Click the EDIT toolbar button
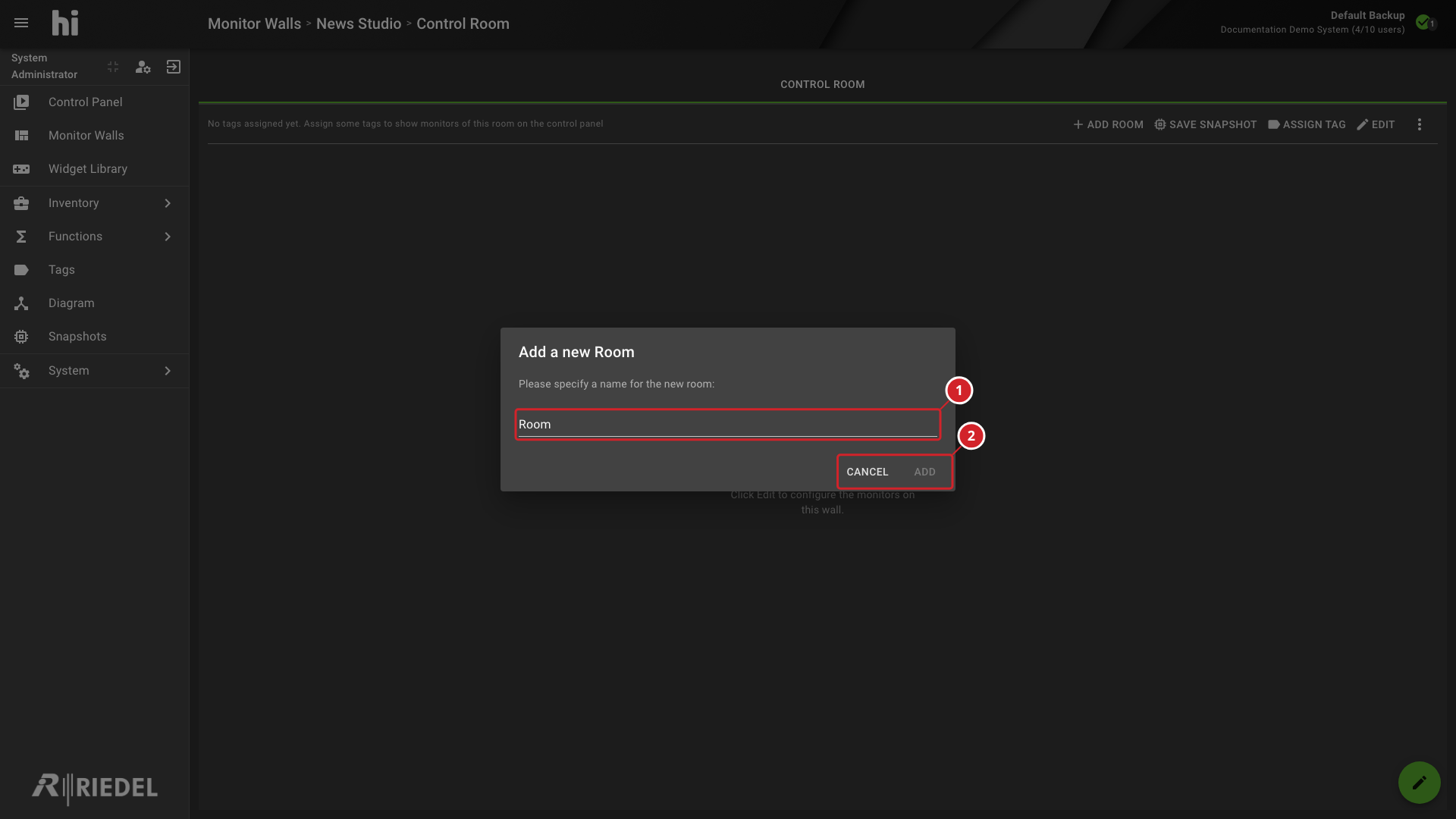Image resolution: width=1456 pixels, height=819 pixels. point(1376,124)
